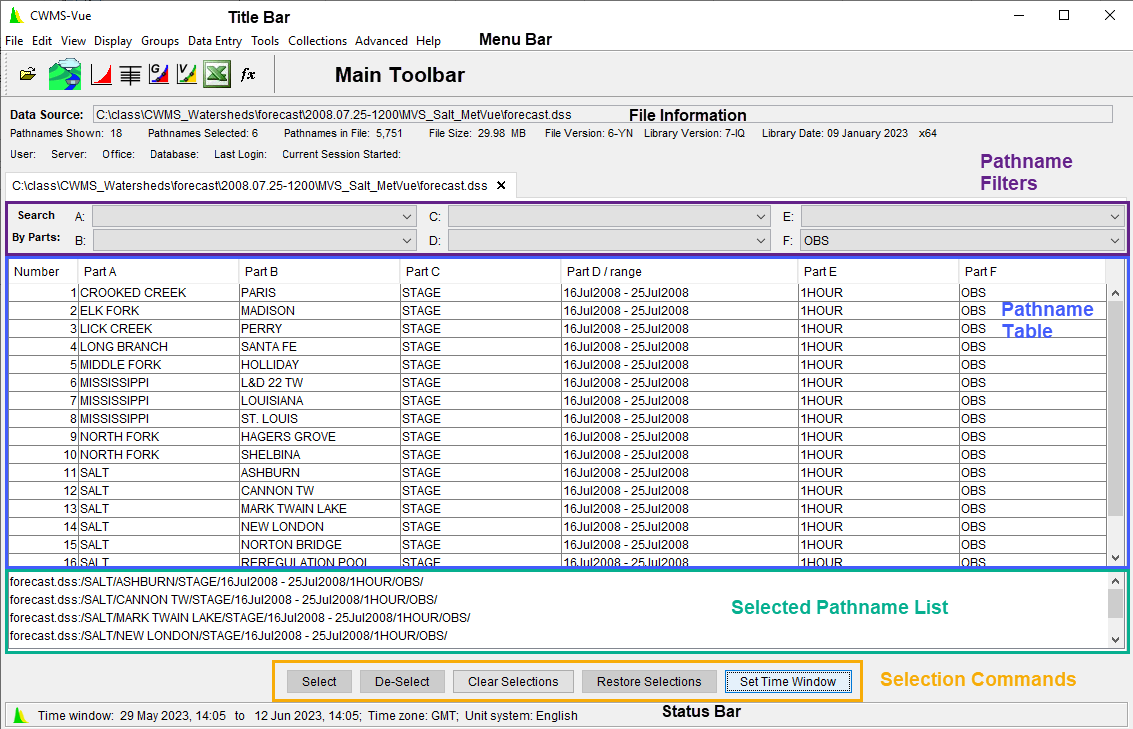
Task: Expand the Part E search dropdown
Action: click(x=1114, y=217)
